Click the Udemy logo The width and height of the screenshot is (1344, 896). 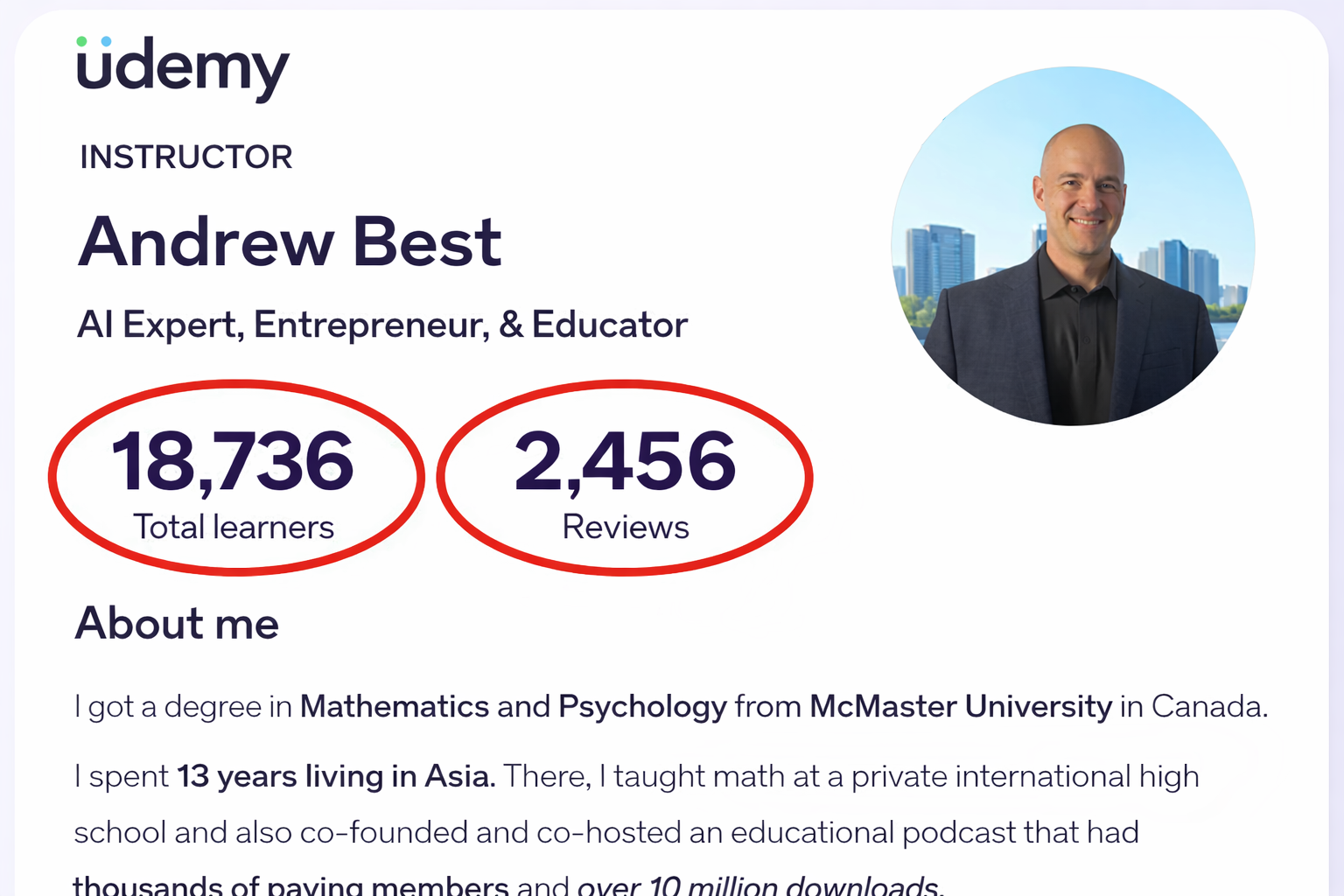pos(183,68)
